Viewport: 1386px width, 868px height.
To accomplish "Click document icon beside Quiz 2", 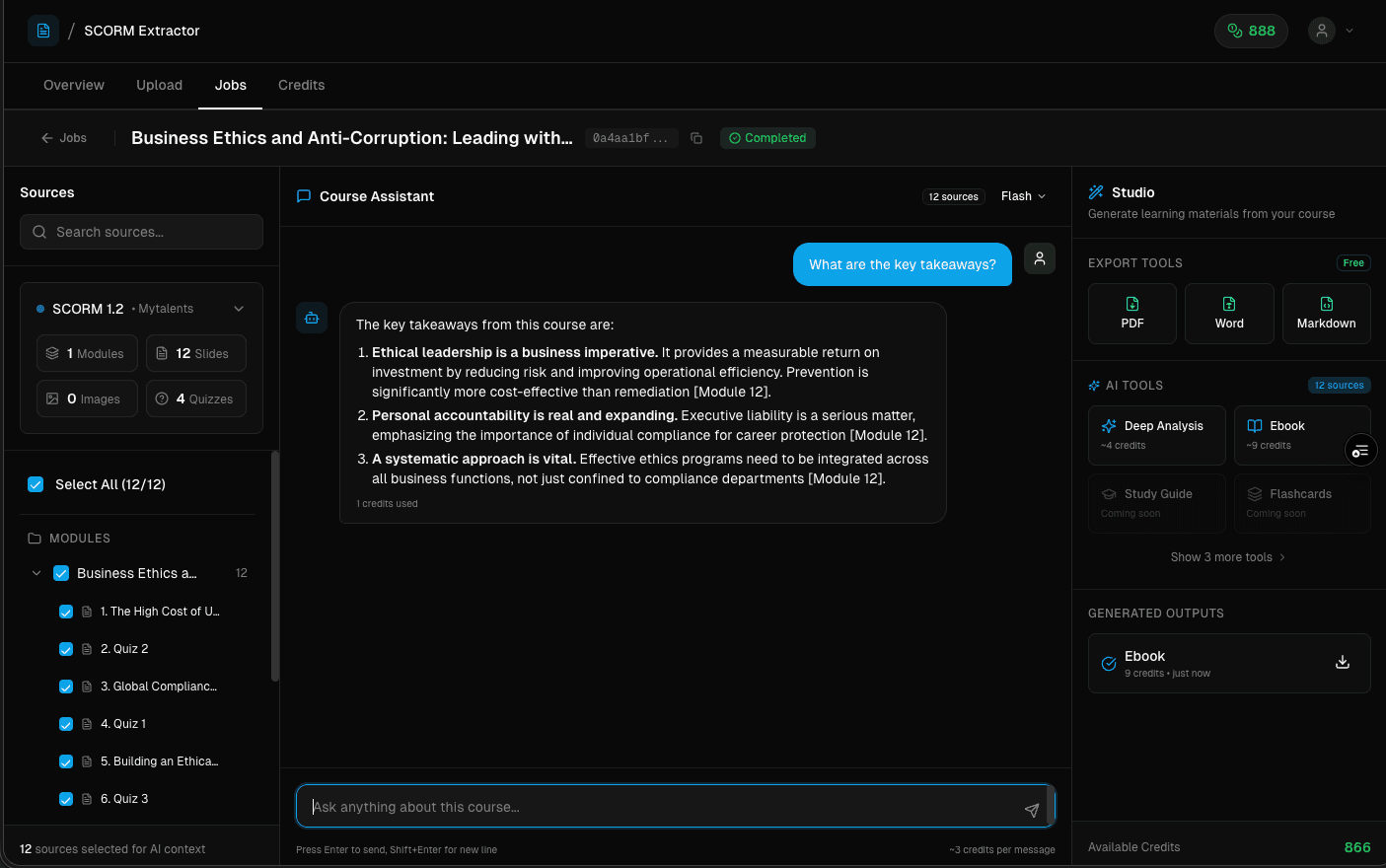I will coord(87,649).
